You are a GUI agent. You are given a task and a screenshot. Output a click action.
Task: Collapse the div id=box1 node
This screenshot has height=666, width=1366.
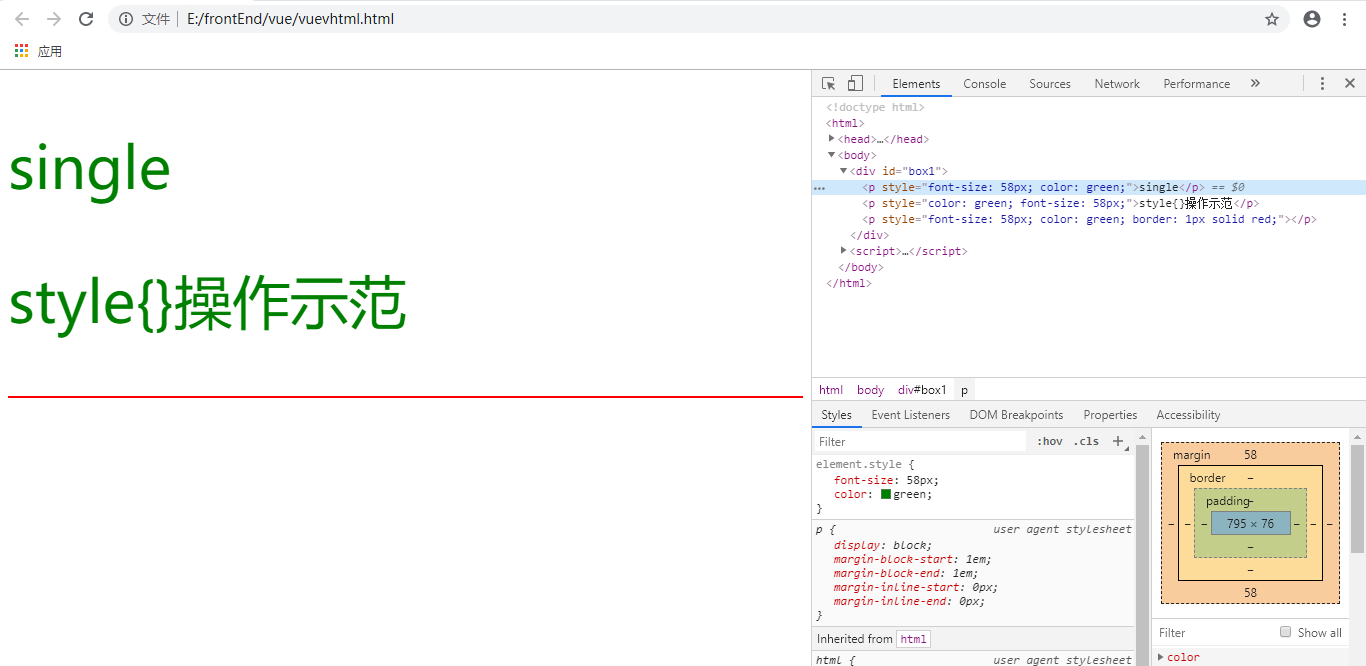click(x=844, y=171)
